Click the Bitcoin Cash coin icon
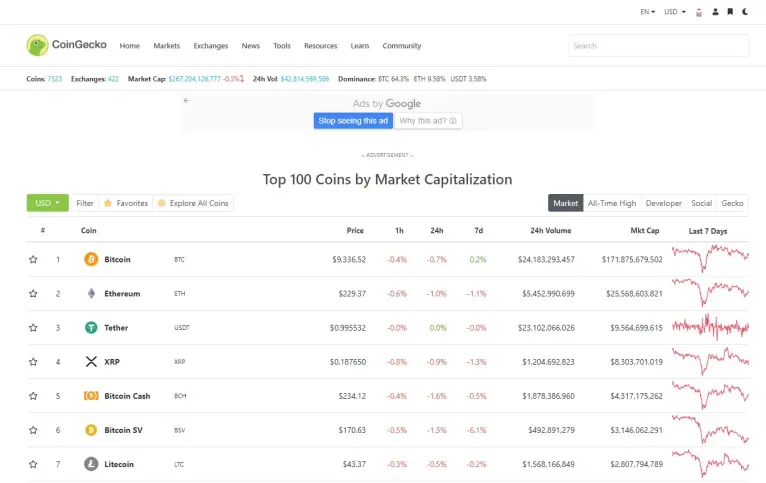Screen dimensions: 766x483 91,396
